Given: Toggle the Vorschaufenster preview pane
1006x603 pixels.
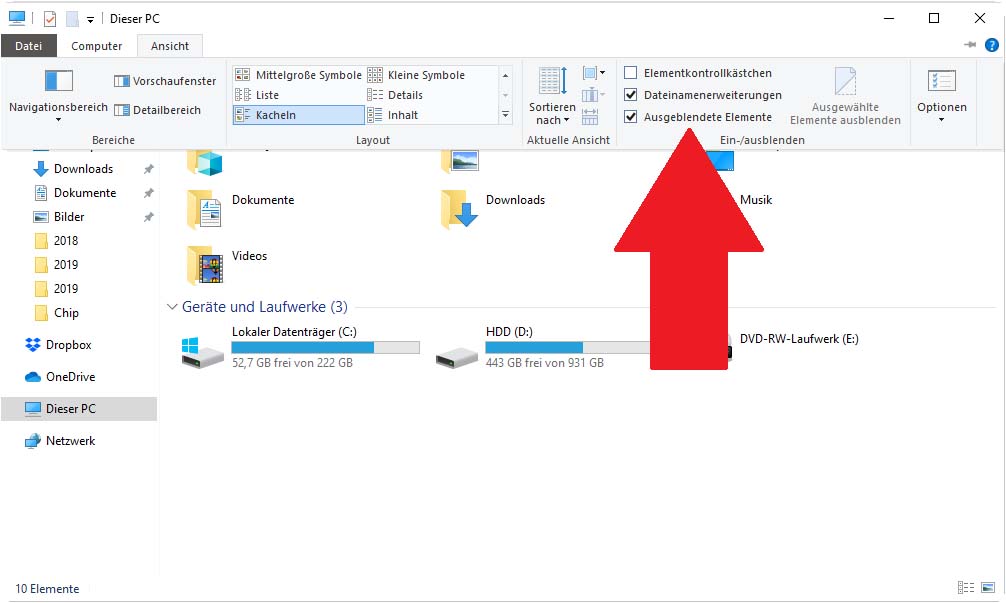Looking at the screenshot, I should [164, 81].
